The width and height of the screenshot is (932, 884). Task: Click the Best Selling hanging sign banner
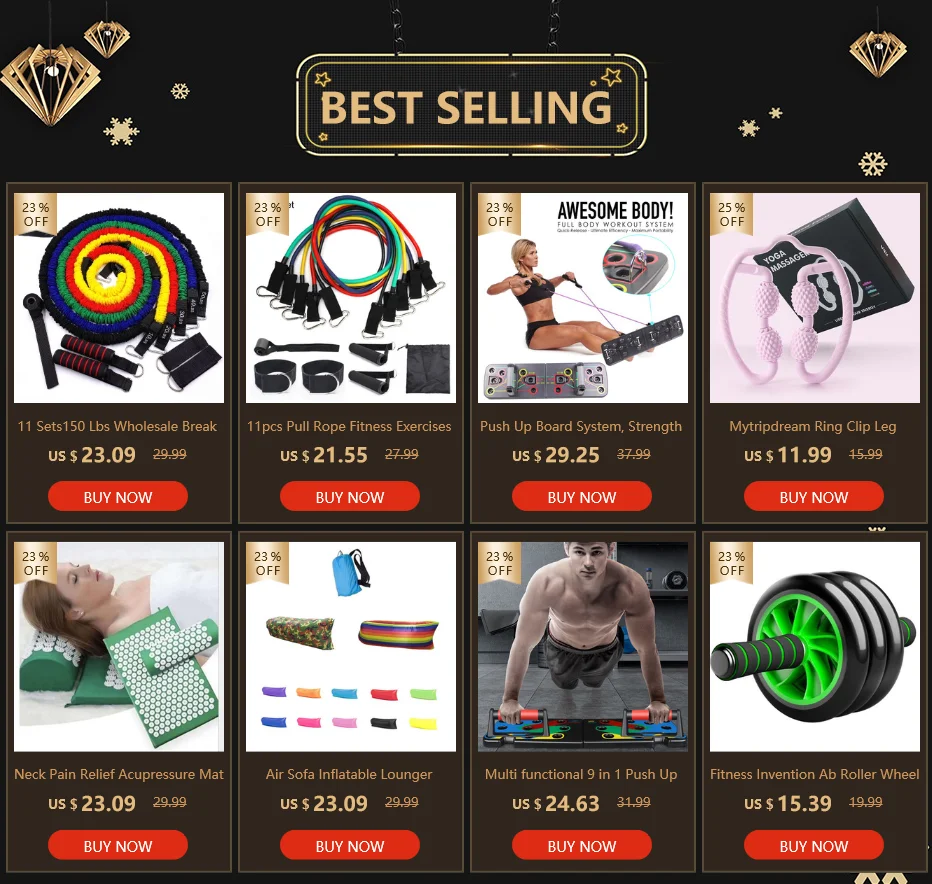[471, 105]
